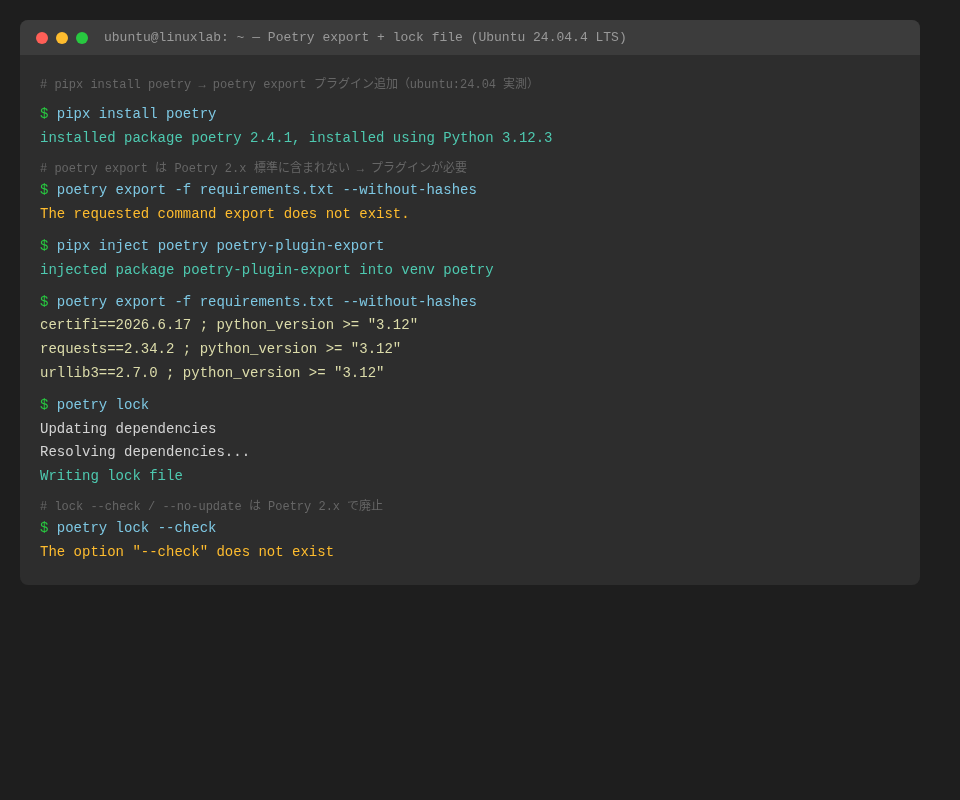This screenshot has height=800, width=960.
Task: Click the line 'certifi==2026.6.17'
Action: [228, 325]
